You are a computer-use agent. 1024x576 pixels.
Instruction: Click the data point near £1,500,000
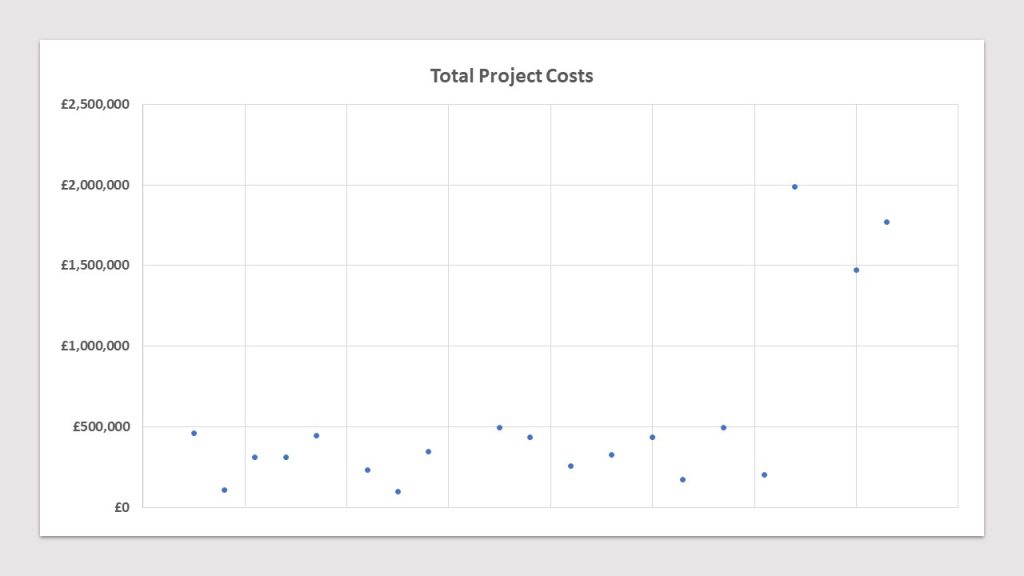click(x=856, y=270)
